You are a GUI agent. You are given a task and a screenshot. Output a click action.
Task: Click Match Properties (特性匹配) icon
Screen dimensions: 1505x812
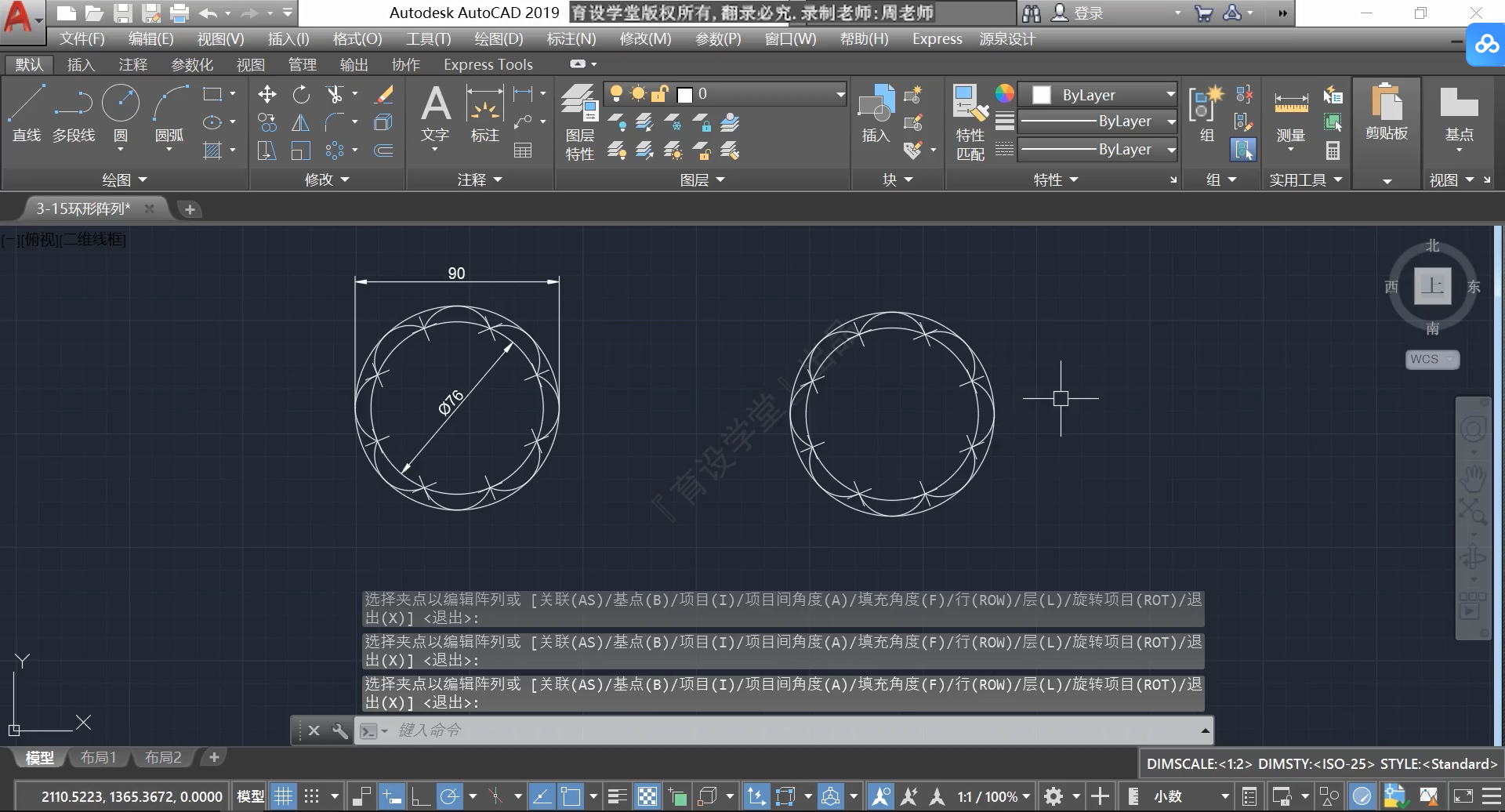[970, 122]
